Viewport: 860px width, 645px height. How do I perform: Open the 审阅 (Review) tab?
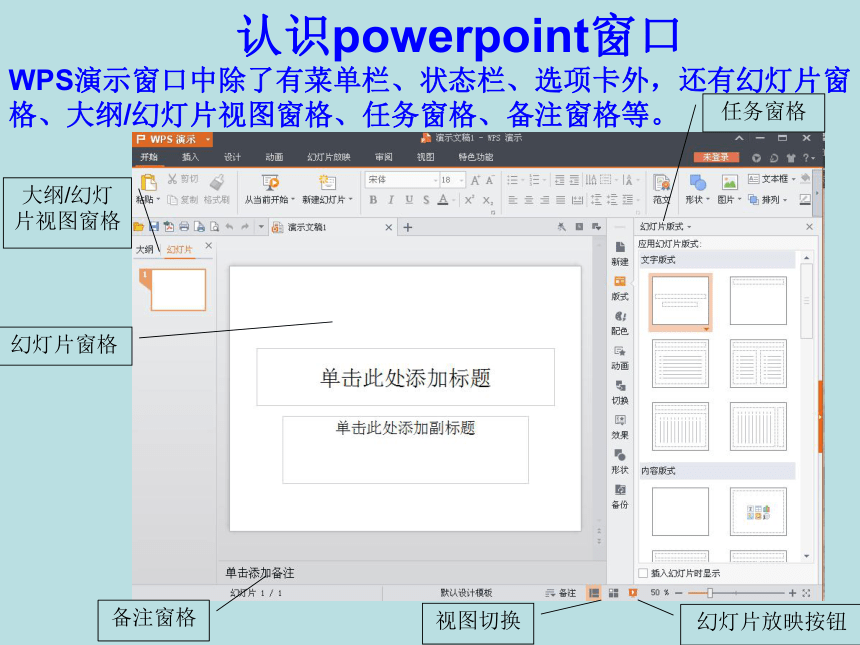point(384,157)
